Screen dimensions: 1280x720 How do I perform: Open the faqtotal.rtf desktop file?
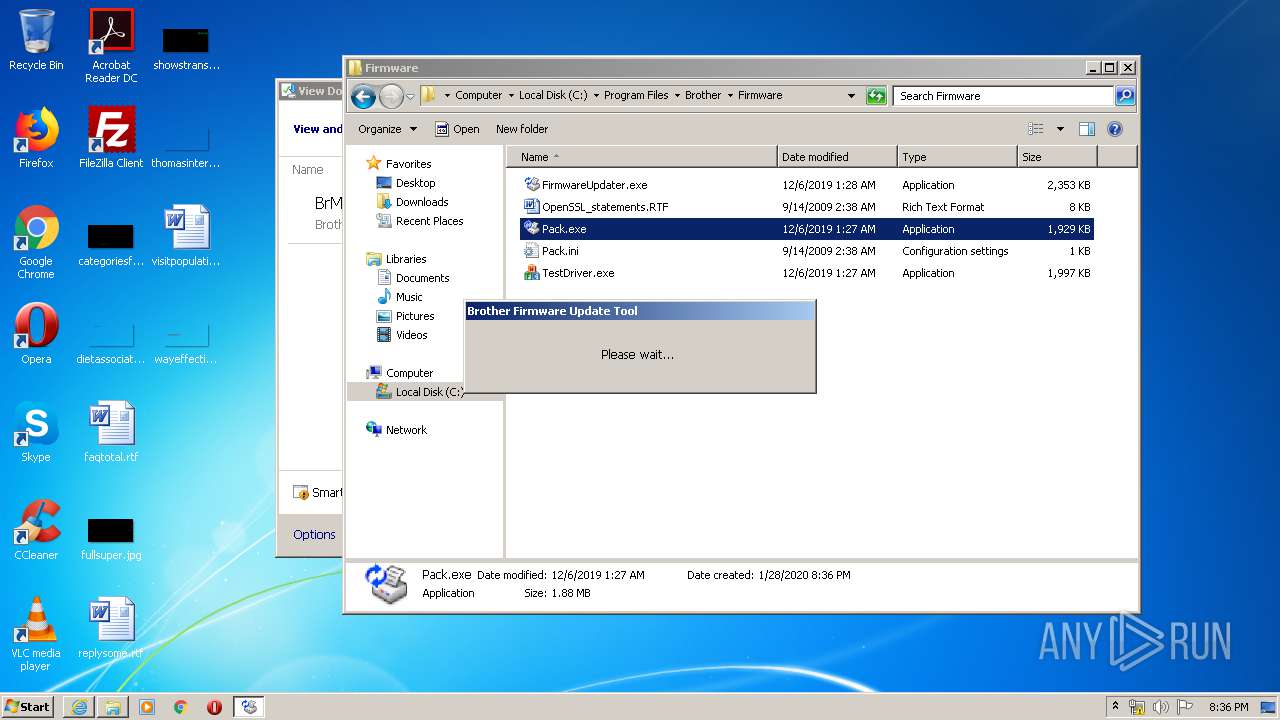click(x=111, y=432)
